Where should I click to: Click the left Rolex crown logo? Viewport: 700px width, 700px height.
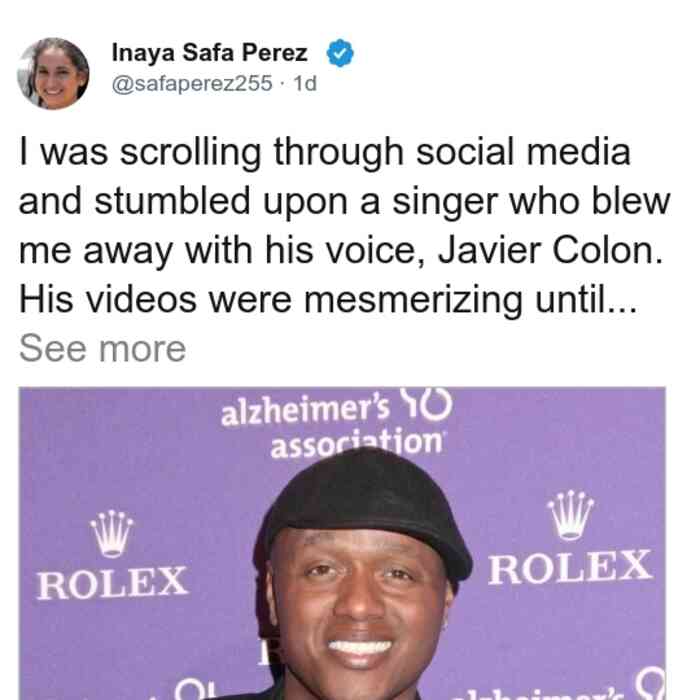point(112,533)
